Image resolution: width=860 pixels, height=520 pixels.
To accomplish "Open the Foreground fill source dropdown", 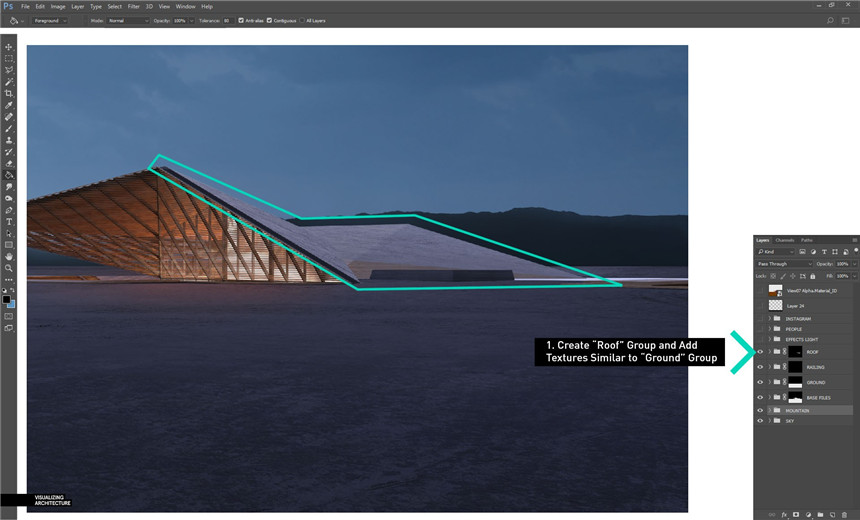I will [x=50, y=20].
